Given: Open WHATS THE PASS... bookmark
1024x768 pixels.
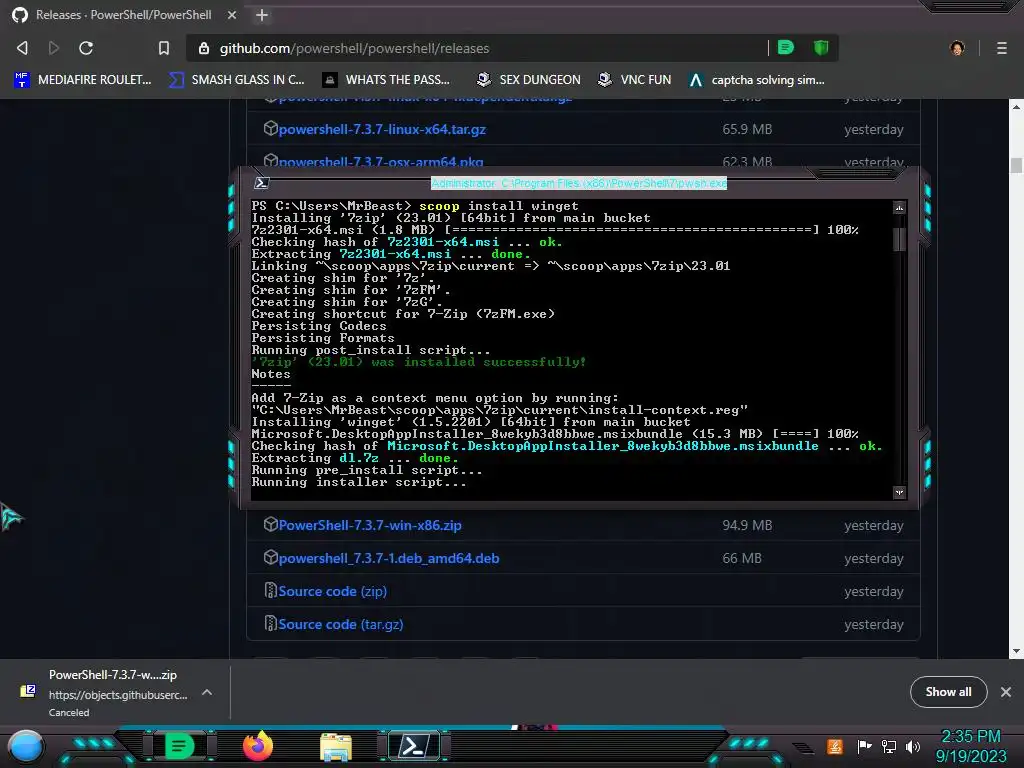Looking at the screenshot, I should 387,80.
